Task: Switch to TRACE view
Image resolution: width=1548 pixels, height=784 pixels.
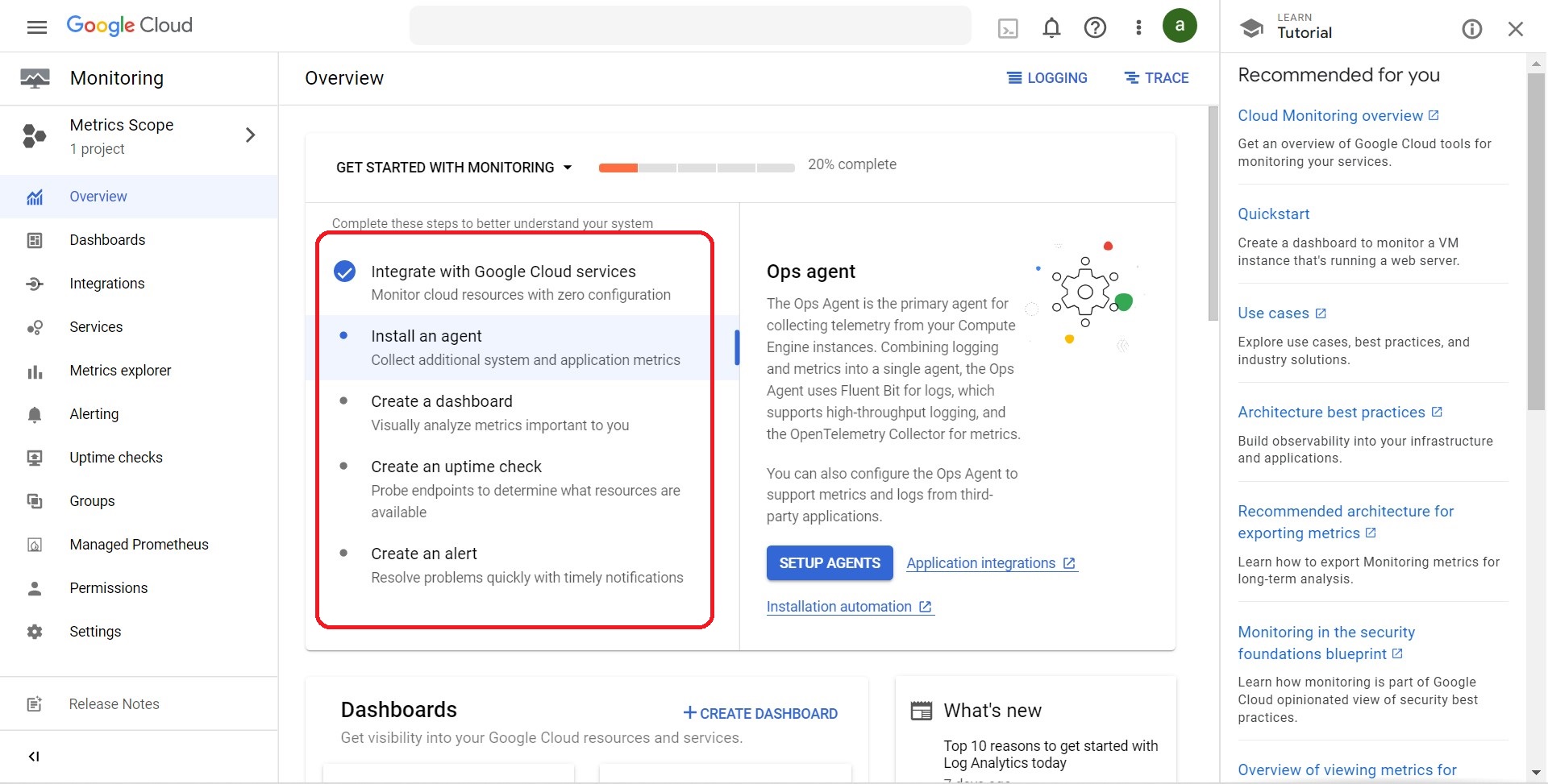Action: pyautogui.click(x=1156, y=77)
